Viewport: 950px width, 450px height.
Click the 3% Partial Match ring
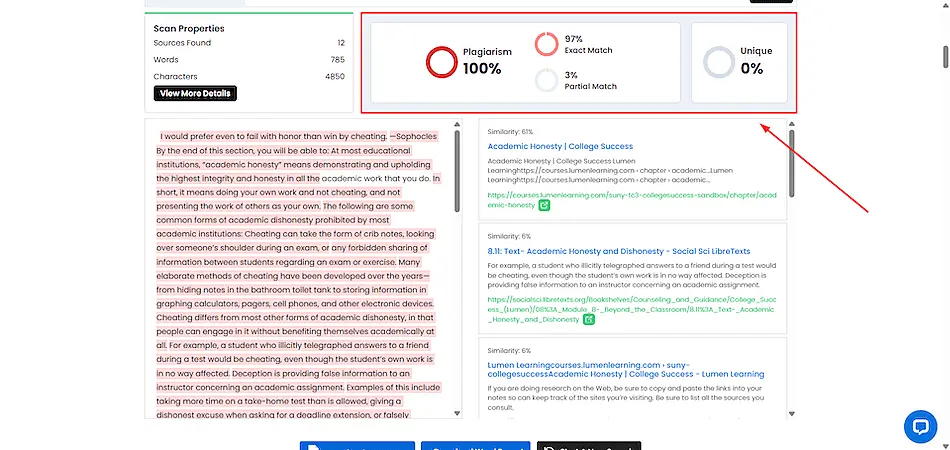(546, 81)
